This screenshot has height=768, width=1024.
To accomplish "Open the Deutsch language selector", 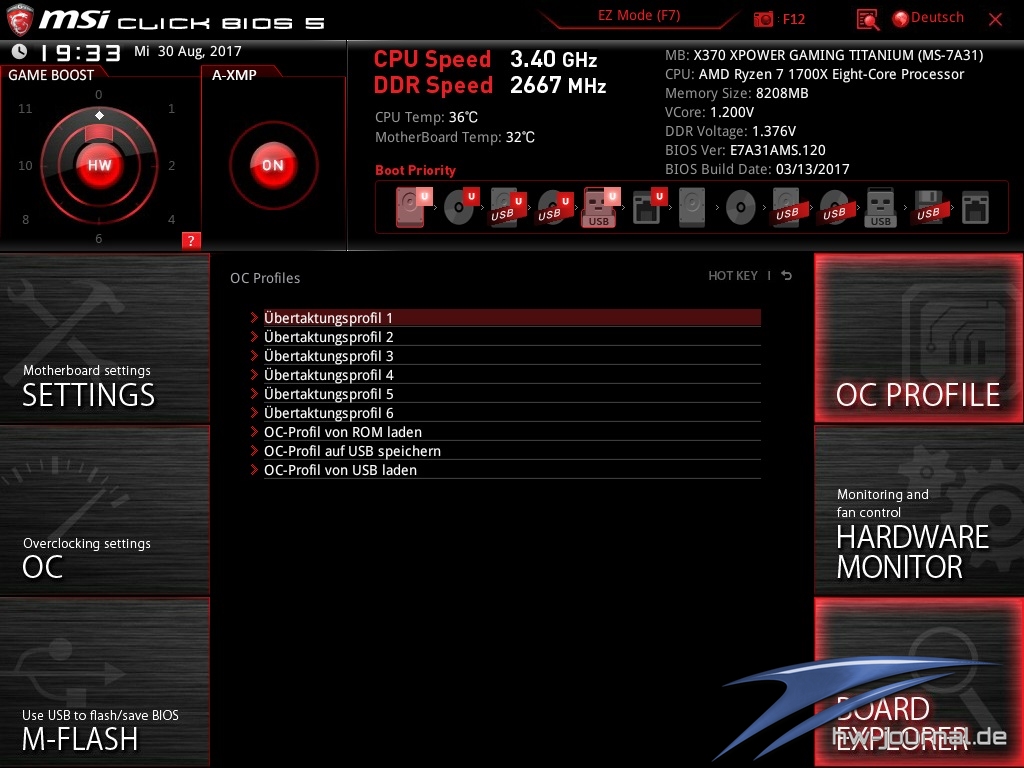I will pyautogui.click(x=928, y=18).
